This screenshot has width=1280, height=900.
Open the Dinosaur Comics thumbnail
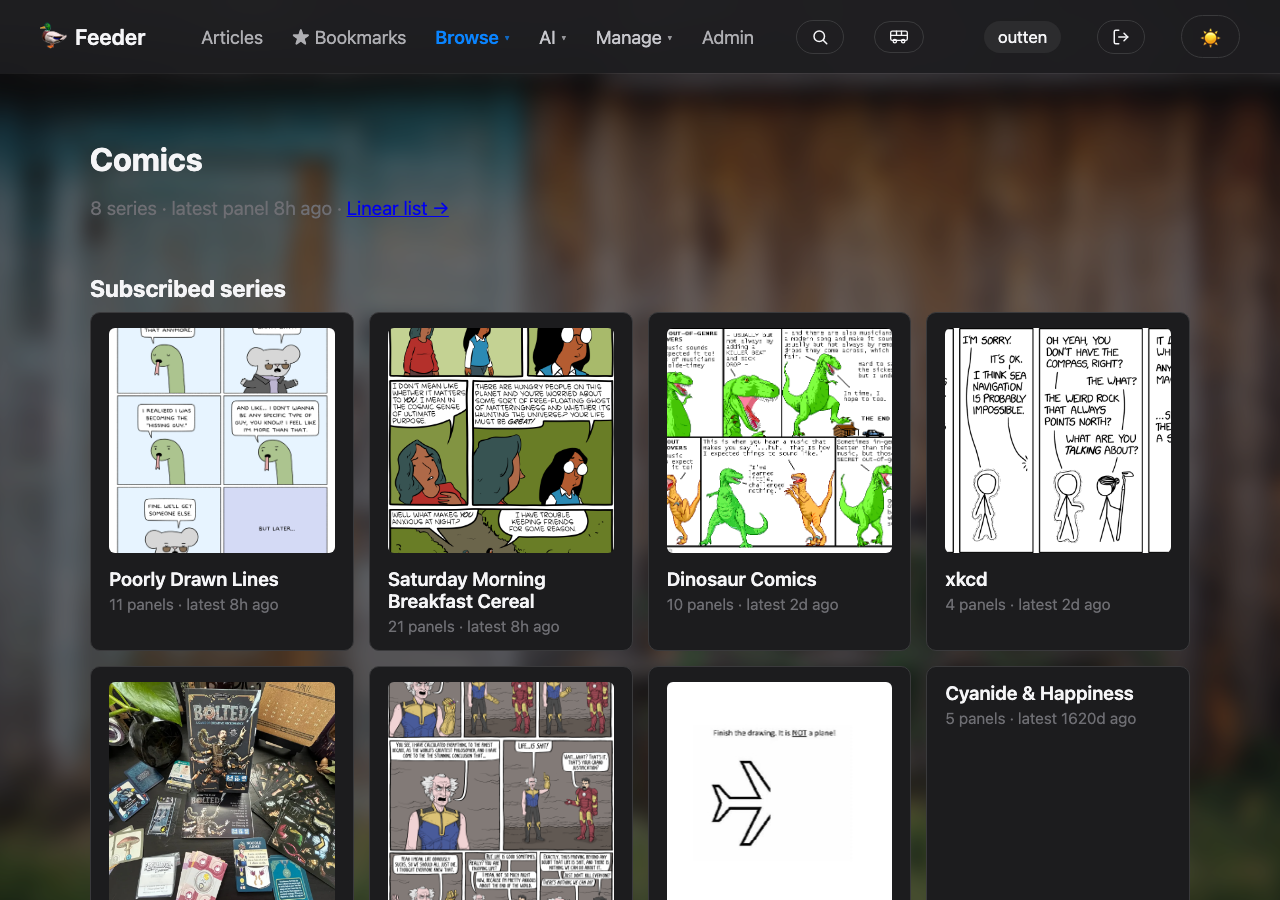coord(779,440)
